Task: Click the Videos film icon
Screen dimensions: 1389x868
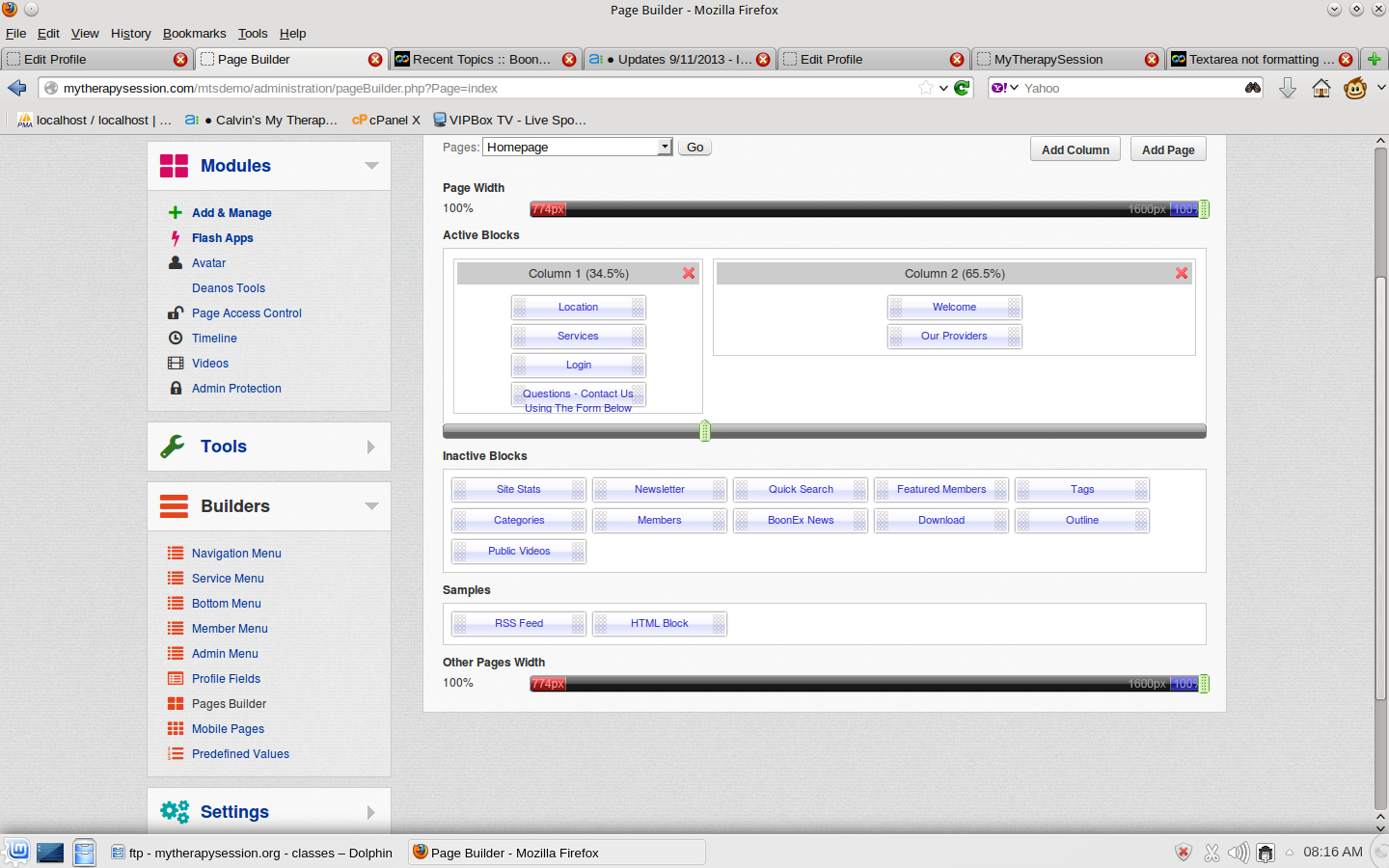Action: click(176, 364)
